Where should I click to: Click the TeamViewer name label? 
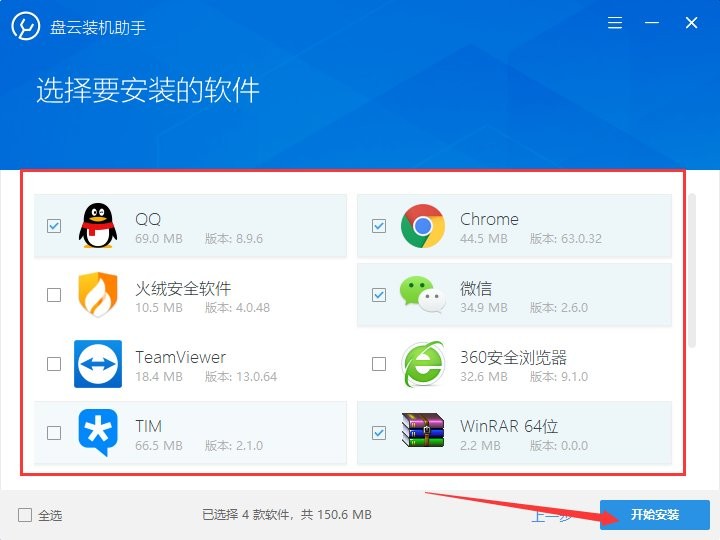(x=180, y=357)
